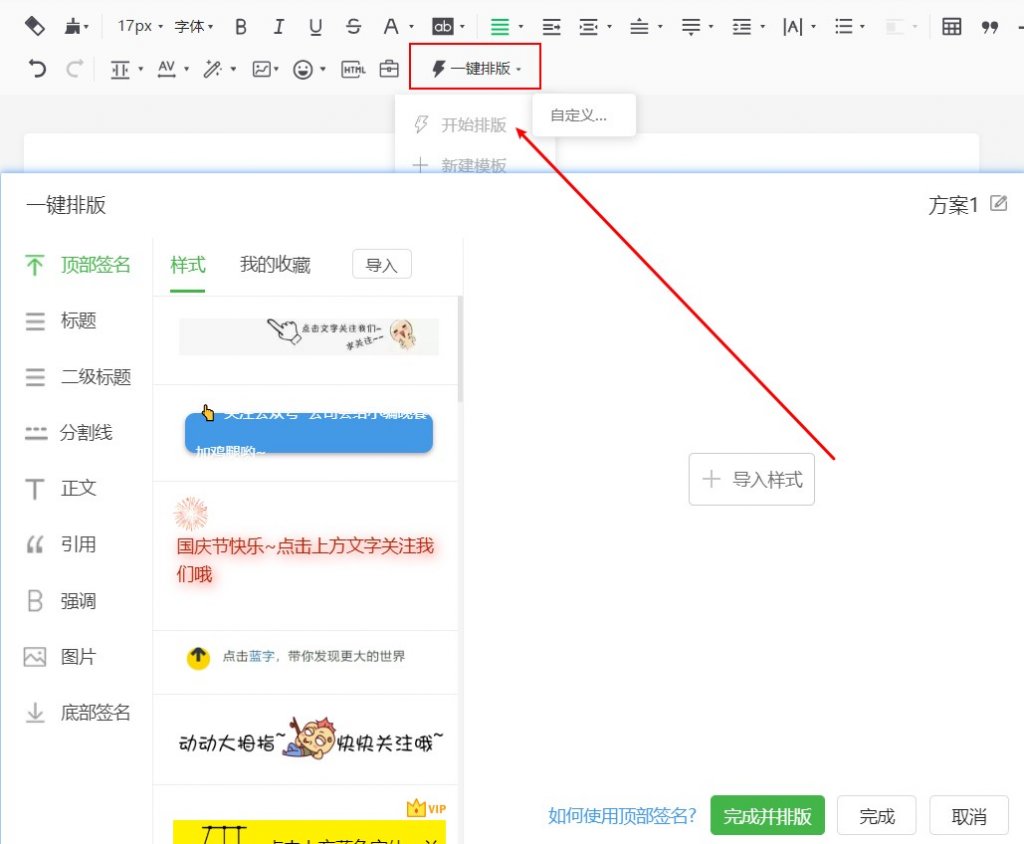Image resolution: width=1024 pixels, height=844 pixels.
Task: Click the 完成 button
Action: 876,816
